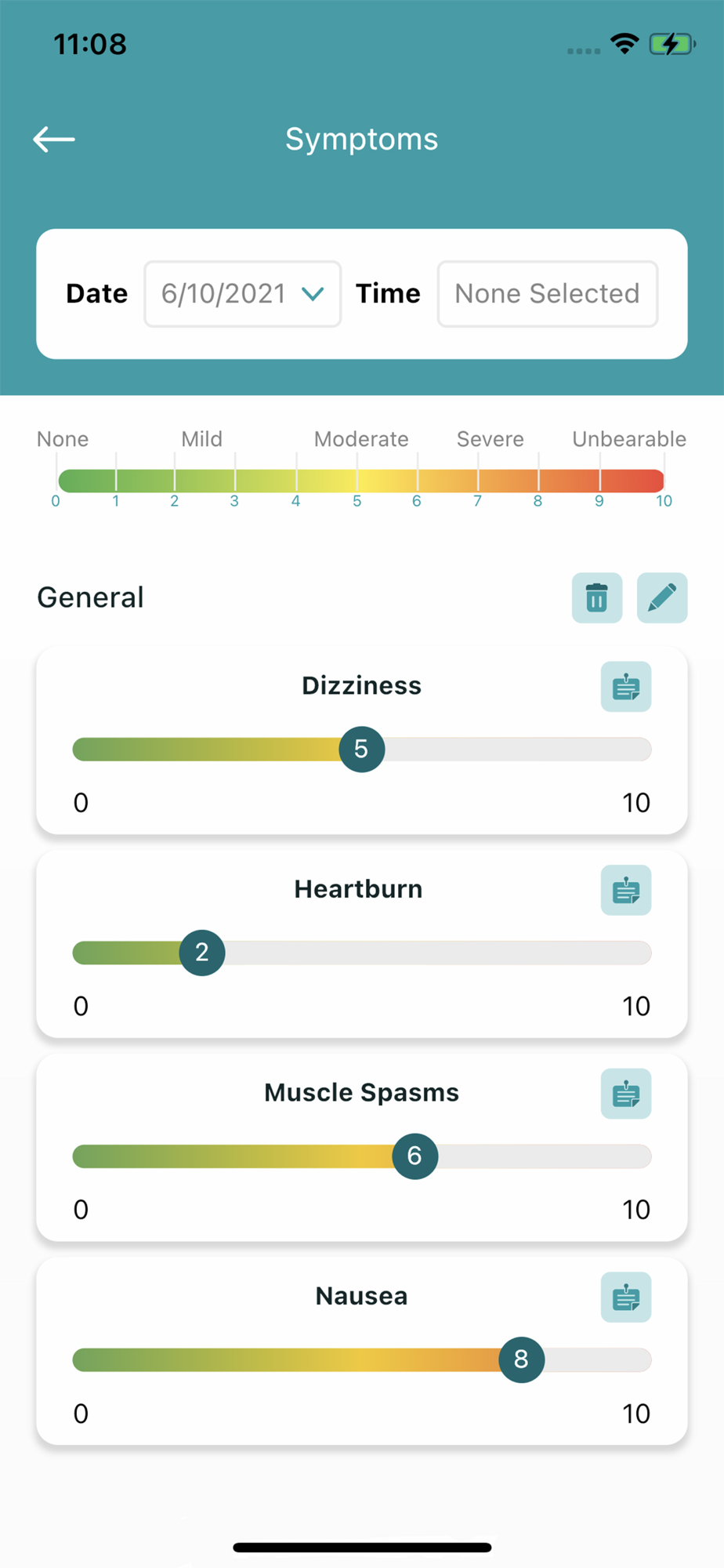Open the note icon for Nausea

(626, 1298)
